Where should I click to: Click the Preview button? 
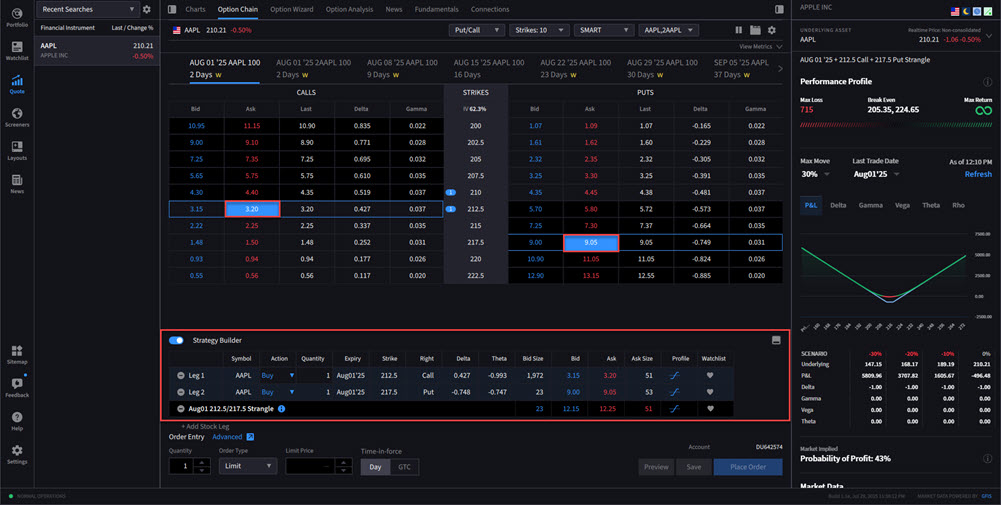[x=656, y=467]
